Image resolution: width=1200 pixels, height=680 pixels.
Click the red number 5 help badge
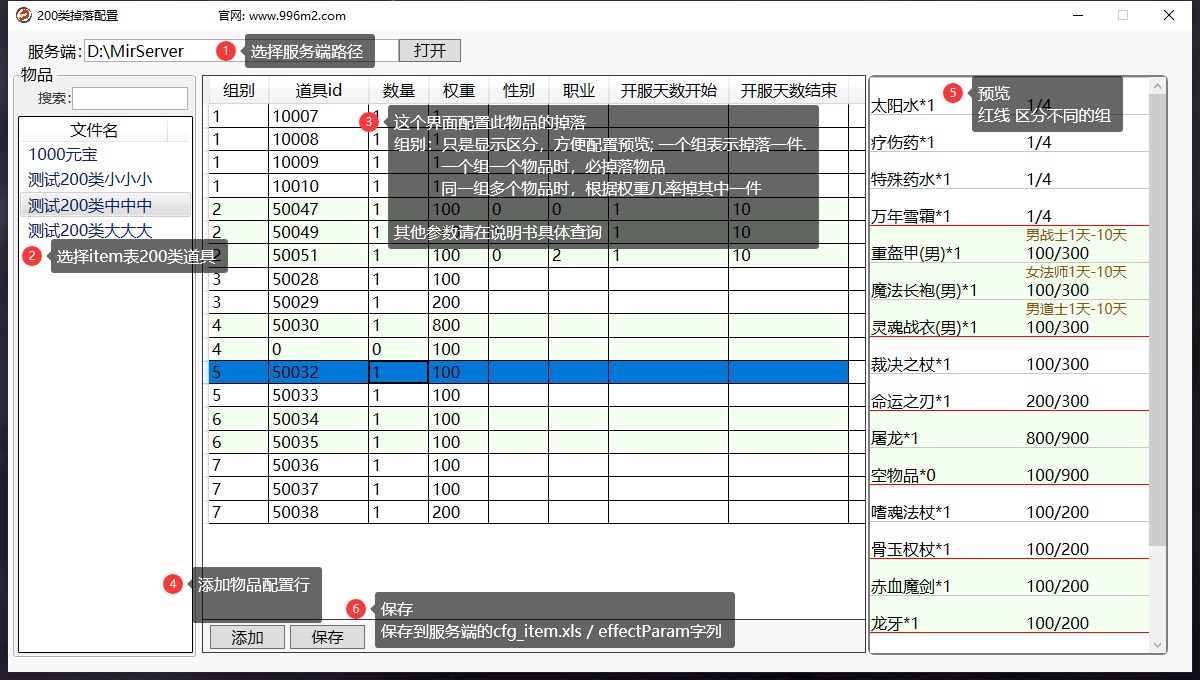point(952,93)
